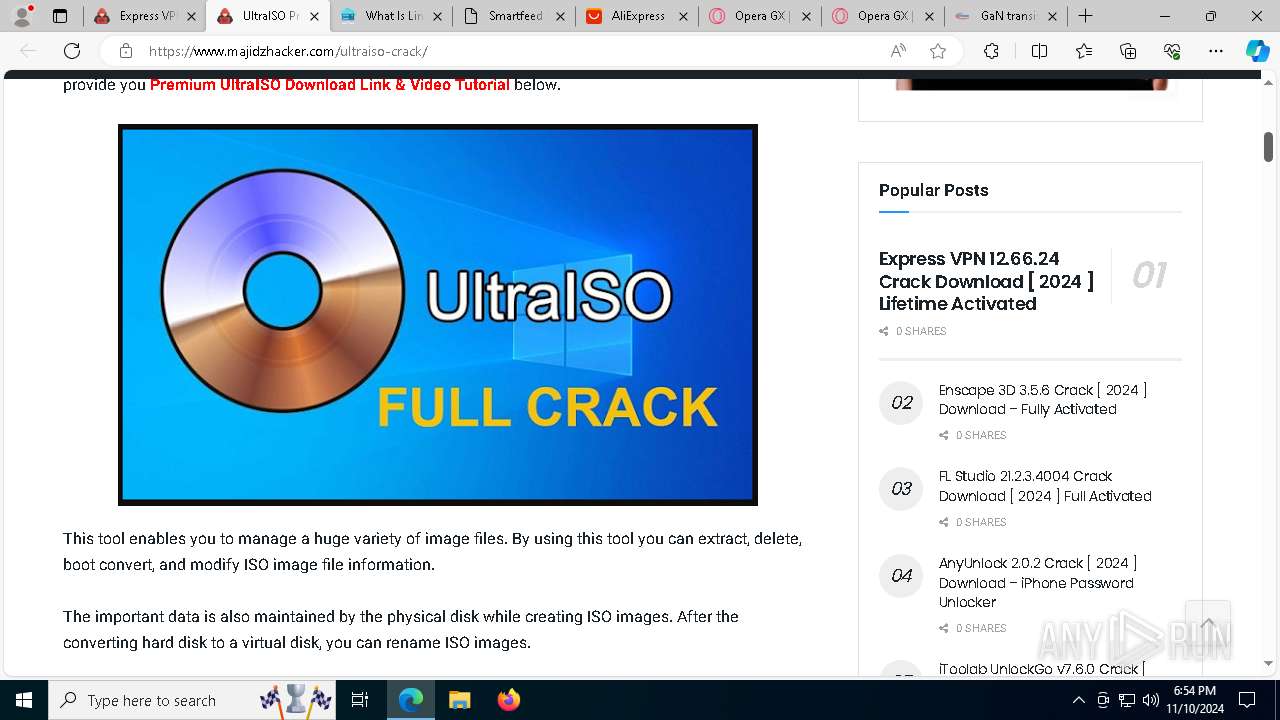Open the Collections icon

[1128, 51]
